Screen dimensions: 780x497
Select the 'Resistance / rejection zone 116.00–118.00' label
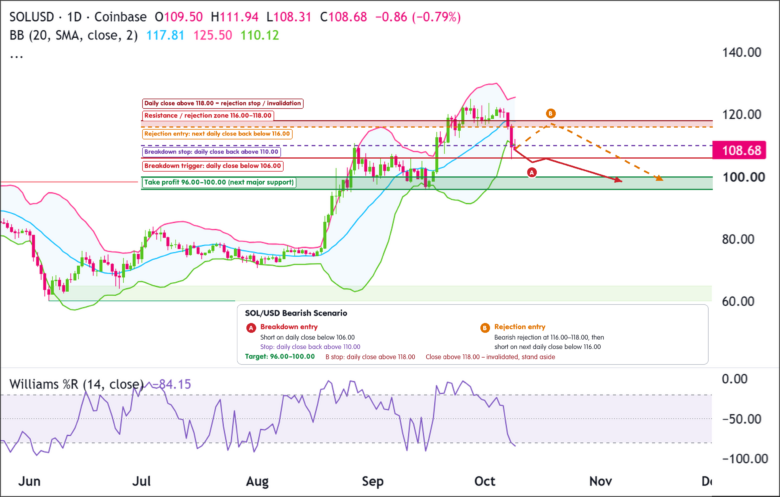[x=208, y=115]
